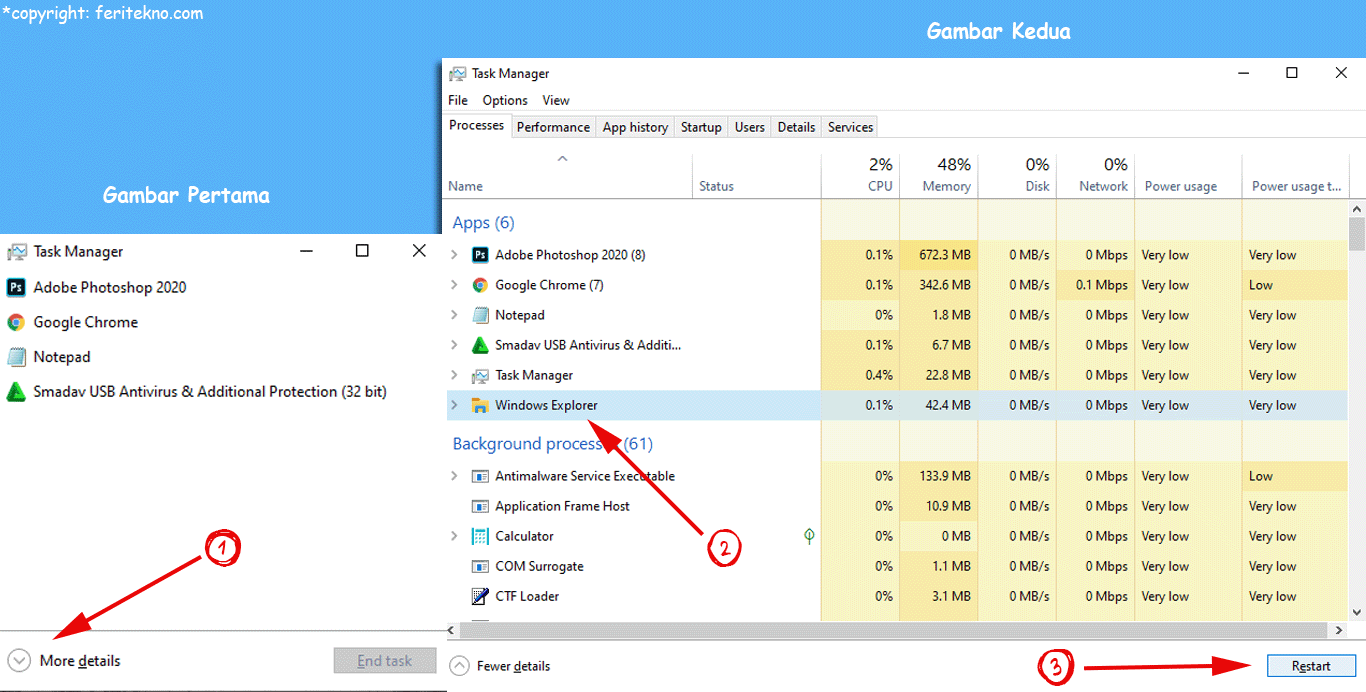Click Notepad icon in compact Task Manager
Screen dimensions: 1366x692
click(x=16, y=357)
